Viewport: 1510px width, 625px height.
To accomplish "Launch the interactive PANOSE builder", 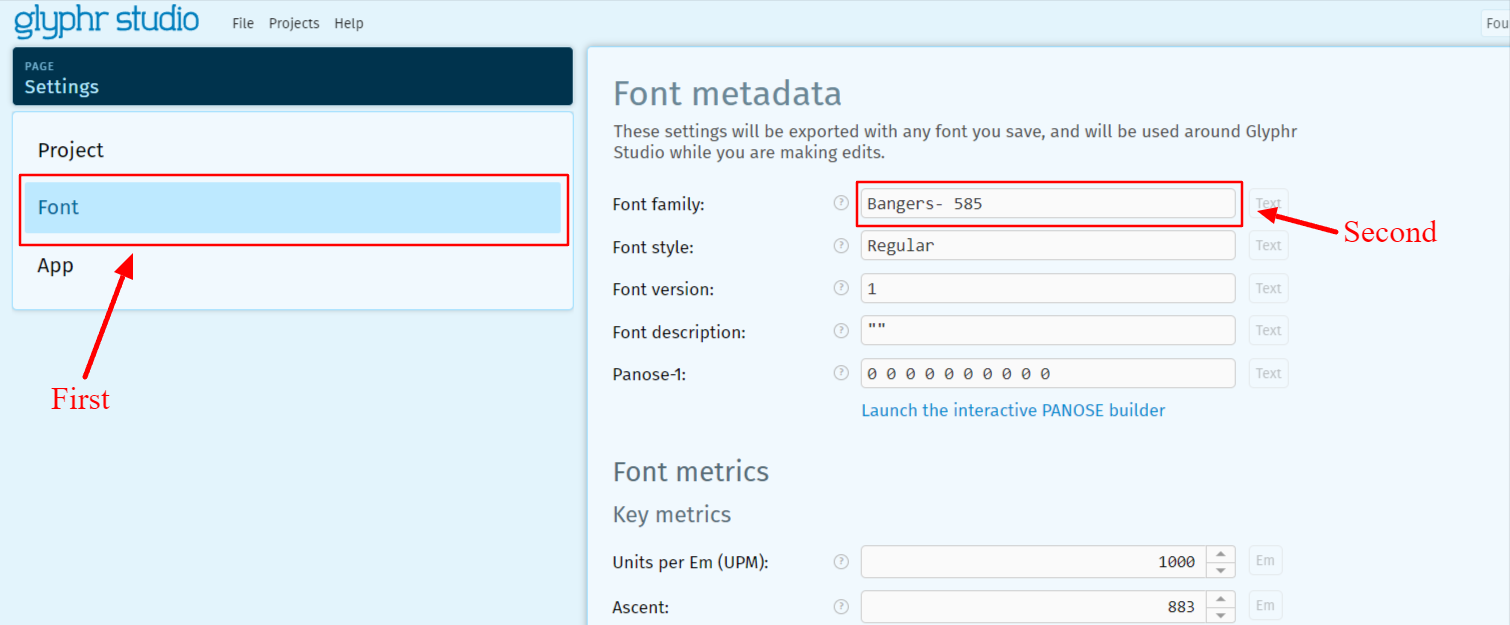I will (x=1013, y=410).
